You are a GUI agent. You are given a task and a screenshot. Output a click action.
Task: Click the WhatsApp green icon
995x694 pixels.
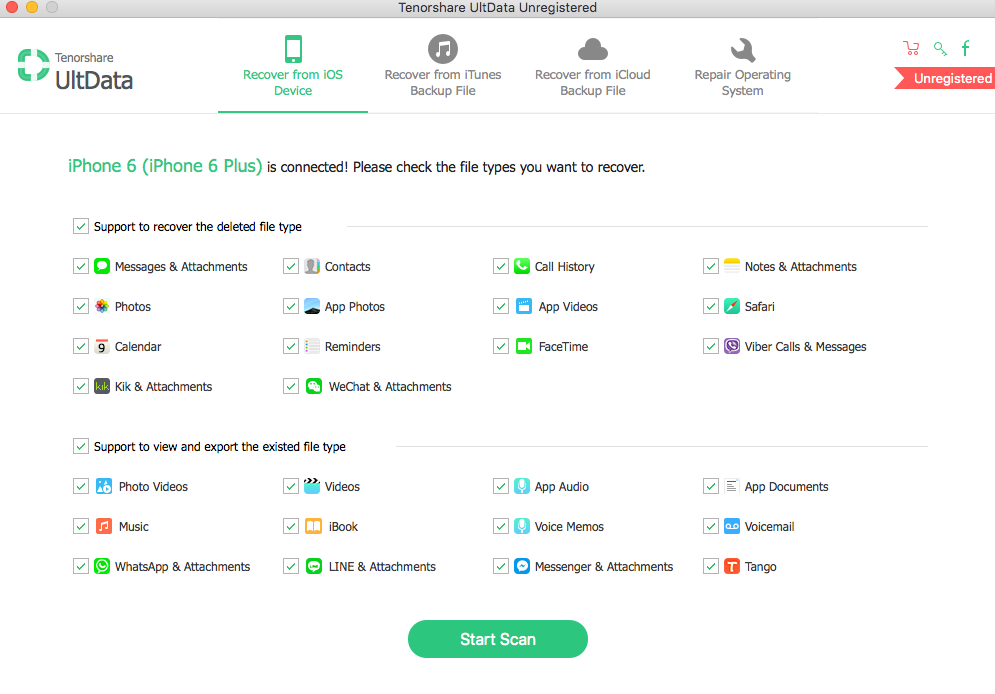pyautogui.click(x=102, y=566)
